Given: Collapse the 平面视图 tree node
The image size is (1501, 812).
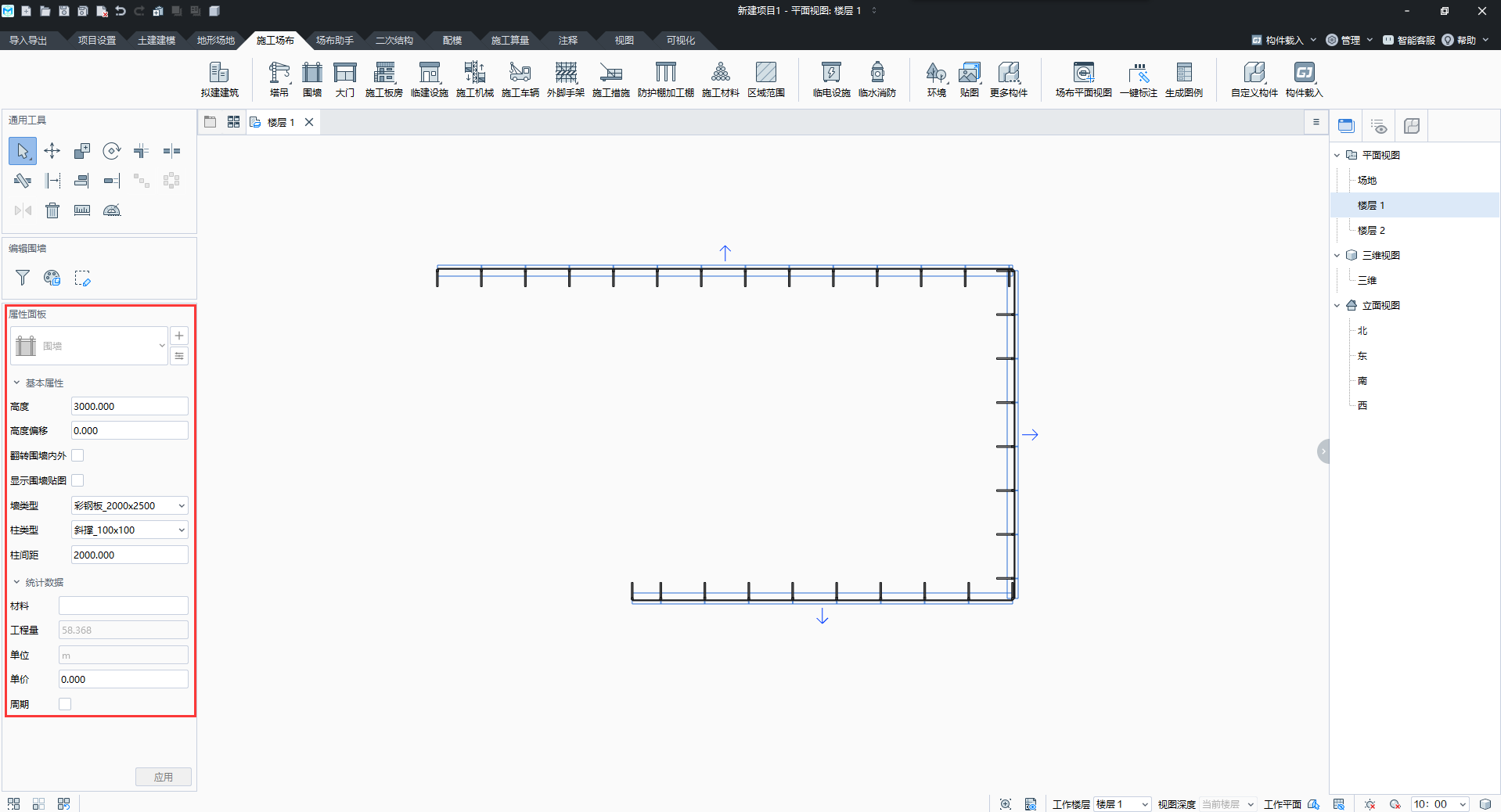Looking at the screenshot, I should coord(1337,155).
